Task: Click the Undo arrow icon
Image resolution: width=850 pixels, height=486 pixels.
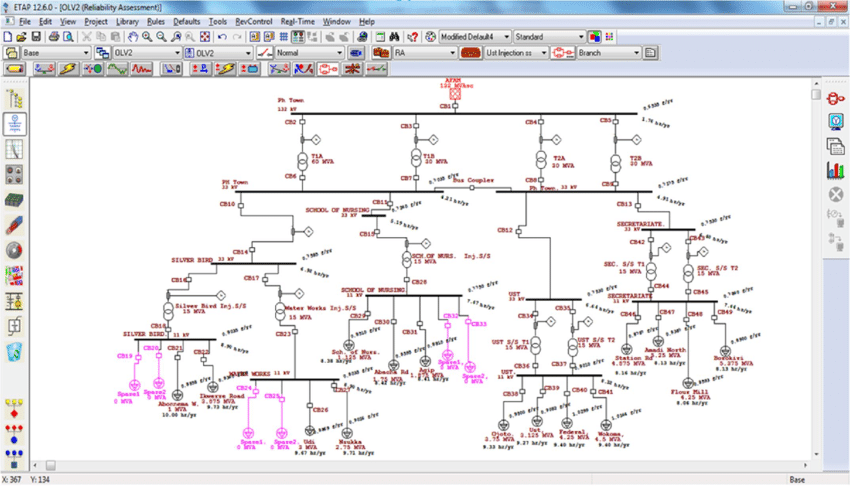Action: tap(221, 37)
